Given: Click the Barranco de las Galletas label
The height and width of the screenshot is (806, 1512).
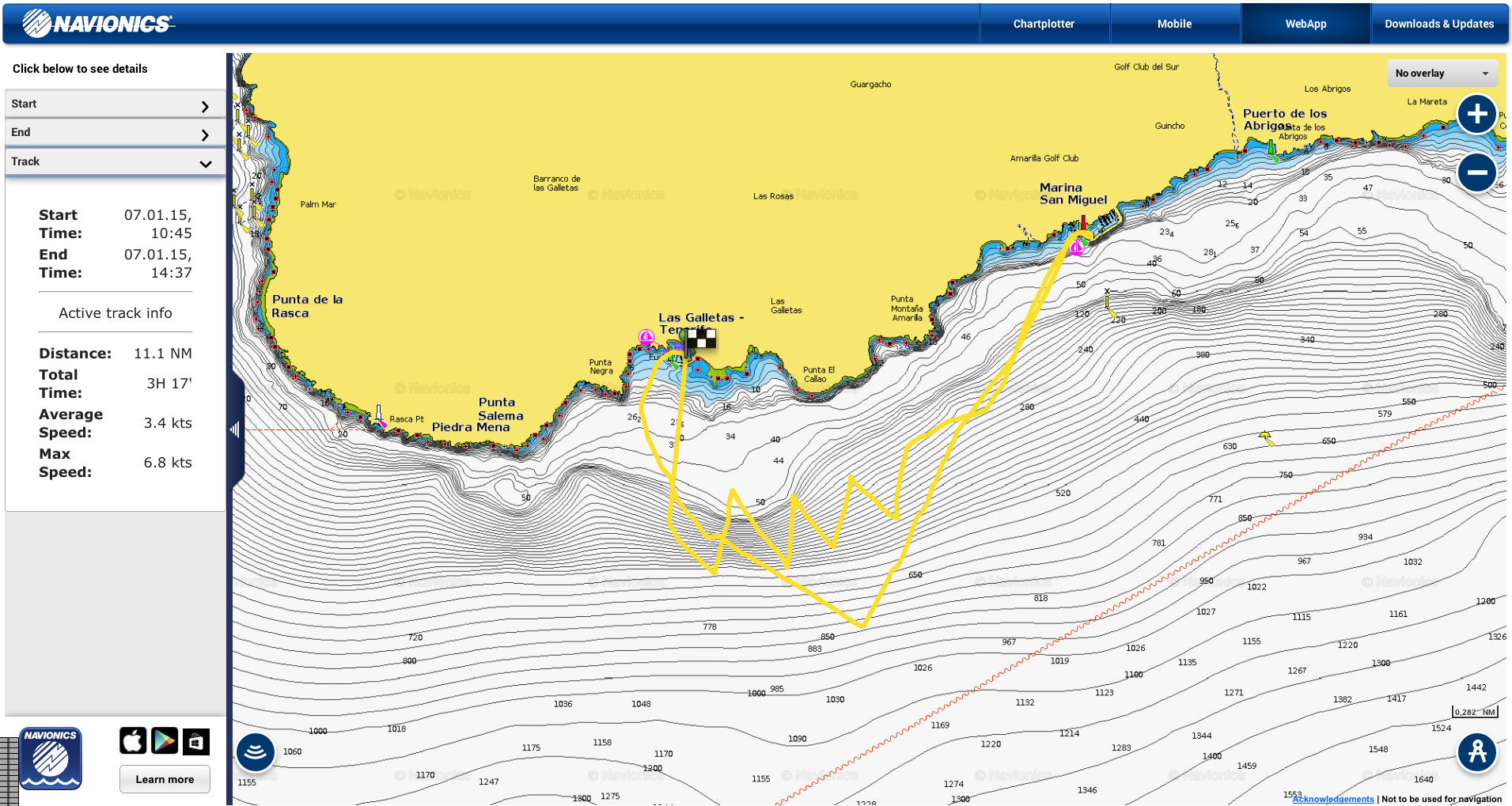Looking at the screenshot, I should [556, 184].
